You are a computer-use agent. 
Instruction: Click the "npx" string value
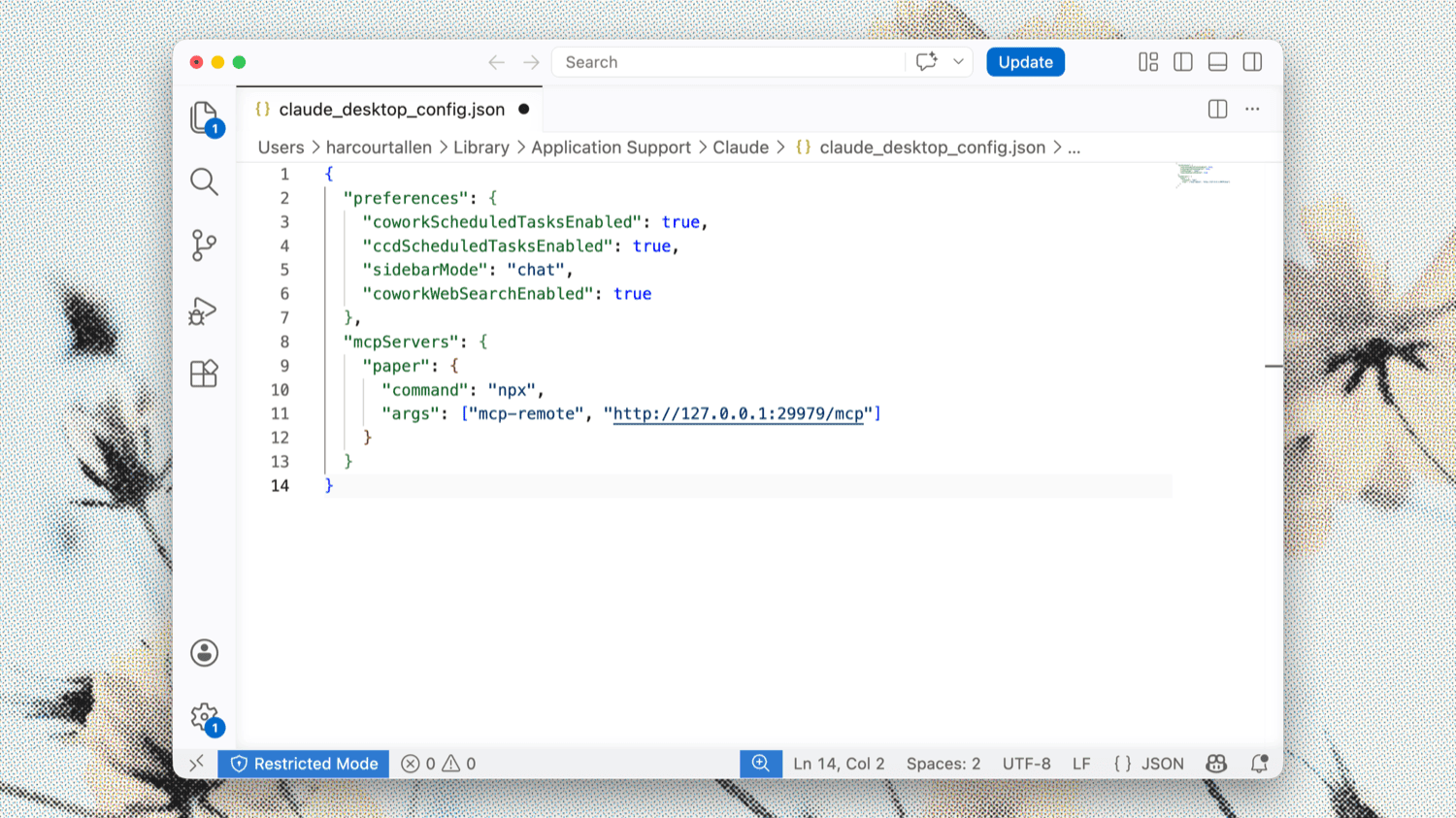click(x=512, y=390)
